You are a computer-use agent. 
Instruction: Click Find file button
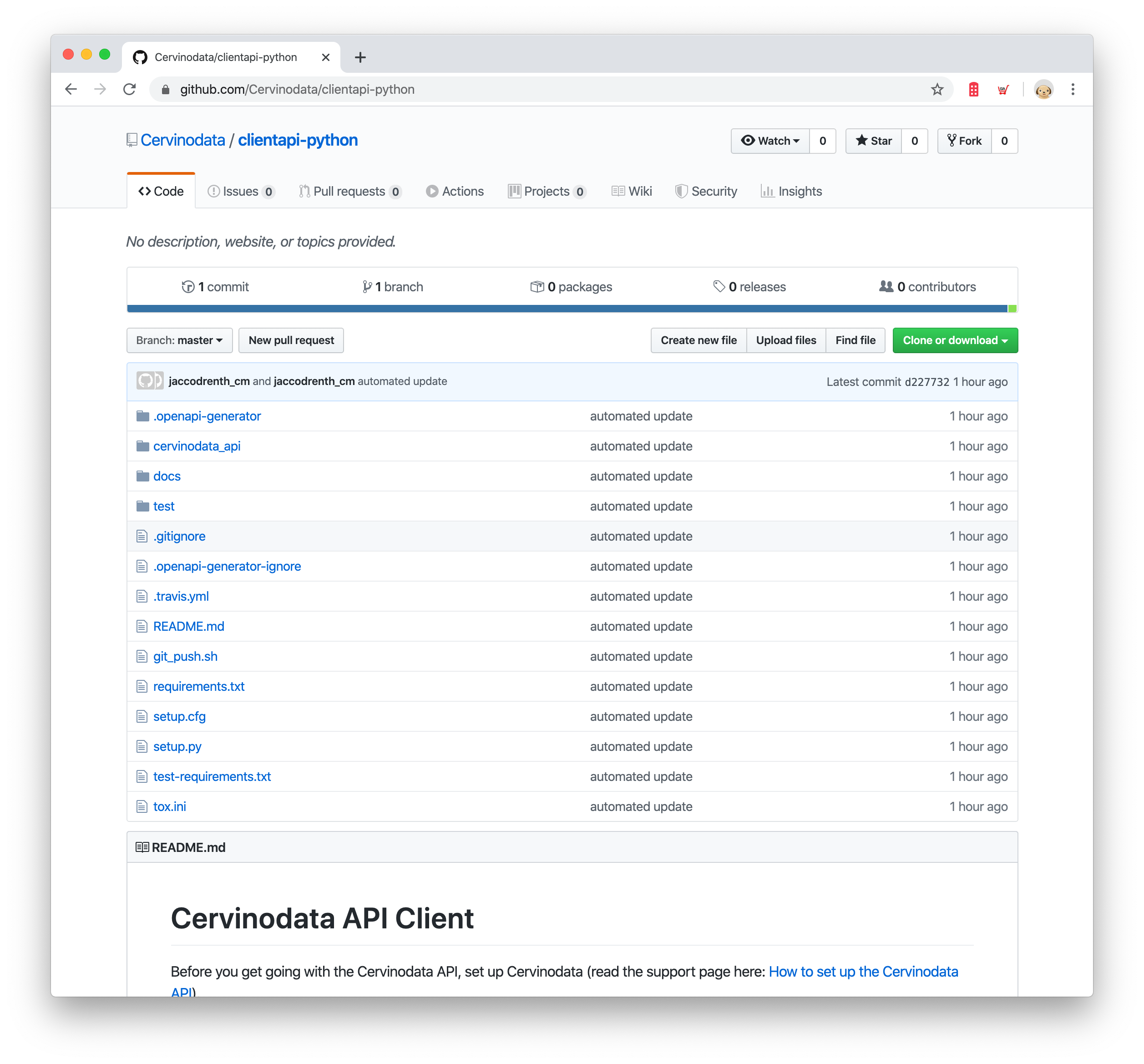(x=855, y=340)
